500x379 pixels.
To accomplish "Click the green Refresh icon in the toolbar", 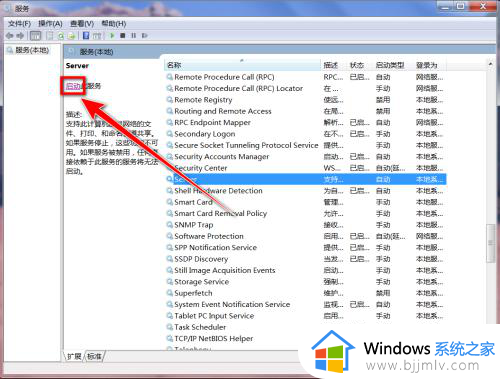I will [61, 35].
